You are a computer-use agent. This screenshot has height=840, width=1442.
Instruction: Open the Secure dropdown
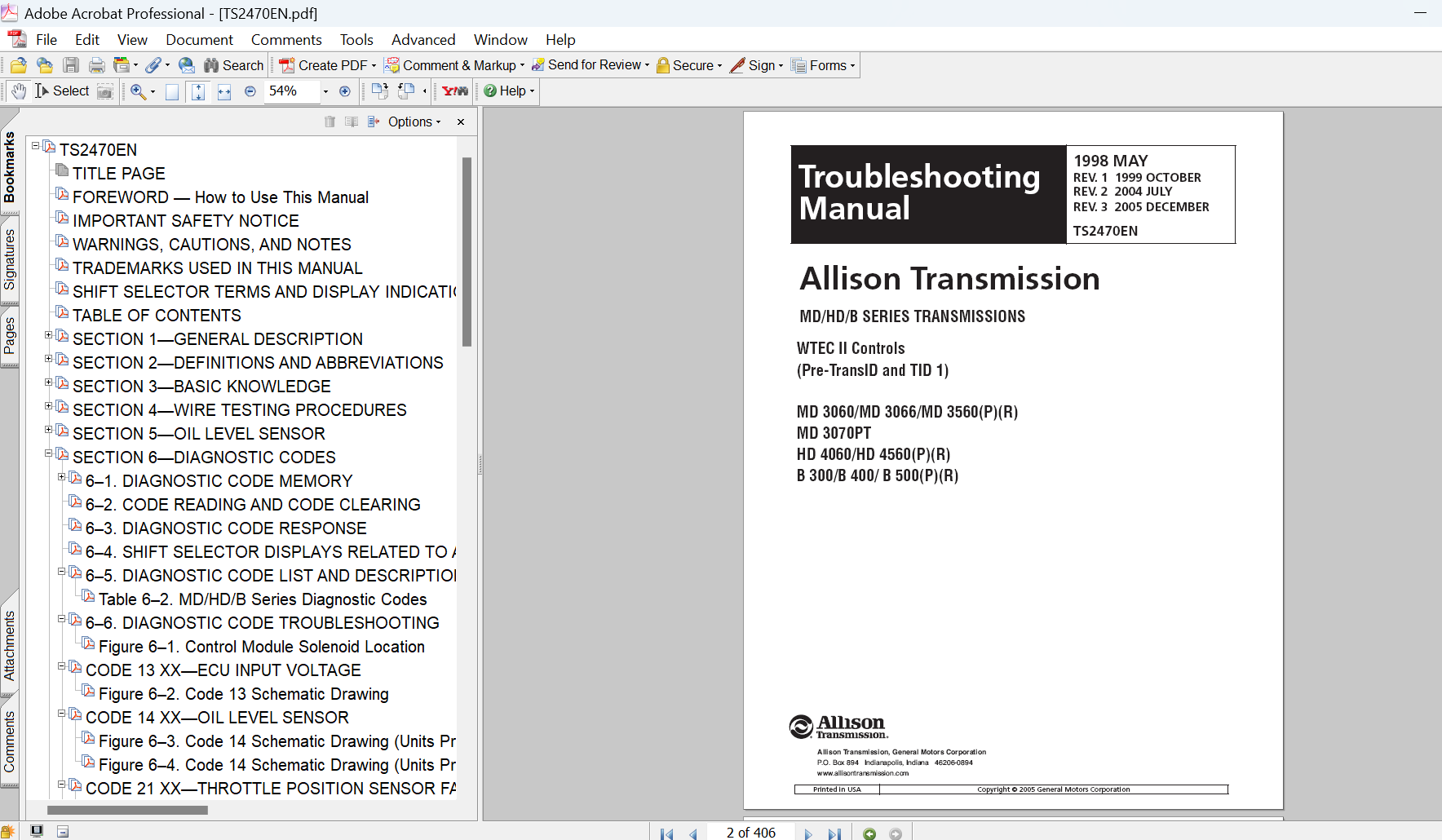click(689, 65)
